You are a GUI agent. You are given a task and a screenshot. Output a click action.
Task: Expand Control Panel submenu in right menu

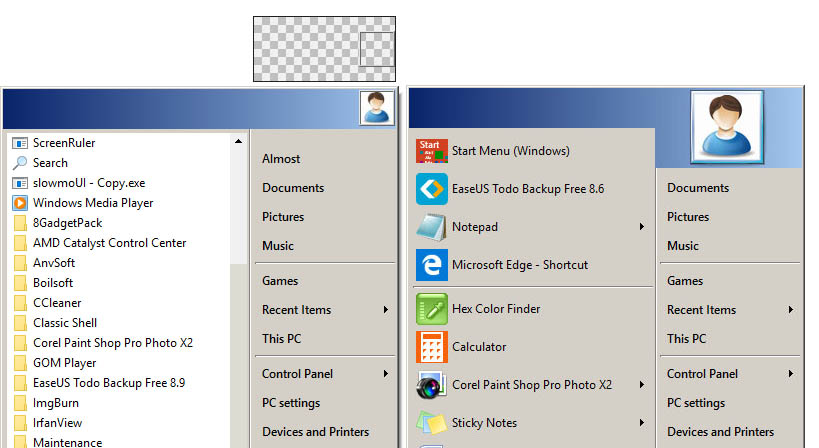(791, 374)
